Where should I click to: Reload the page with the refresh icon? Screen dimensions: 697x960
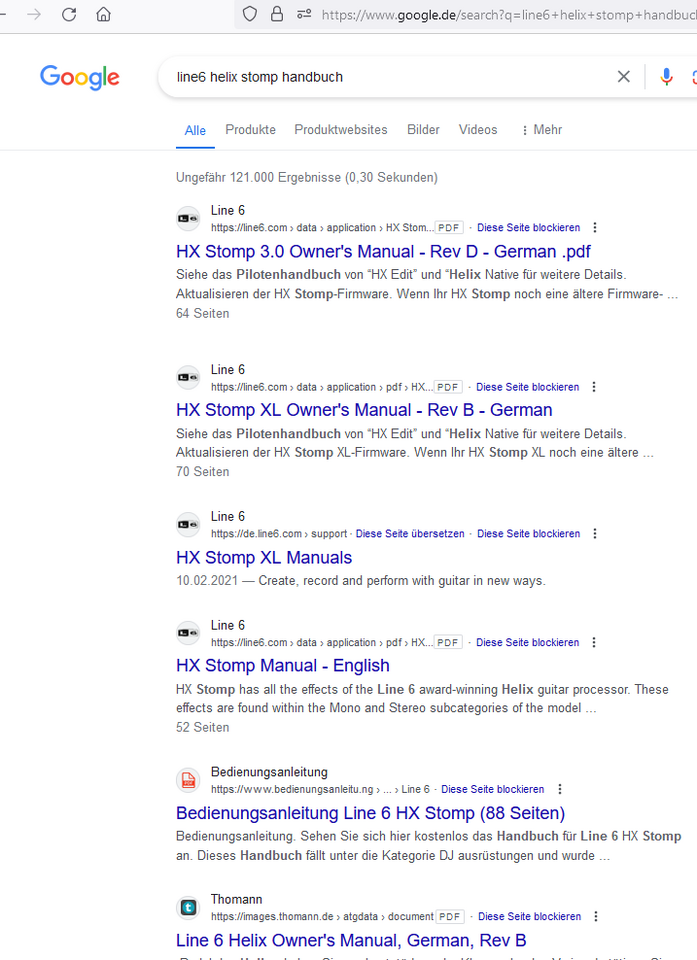(x=69, y=14)
